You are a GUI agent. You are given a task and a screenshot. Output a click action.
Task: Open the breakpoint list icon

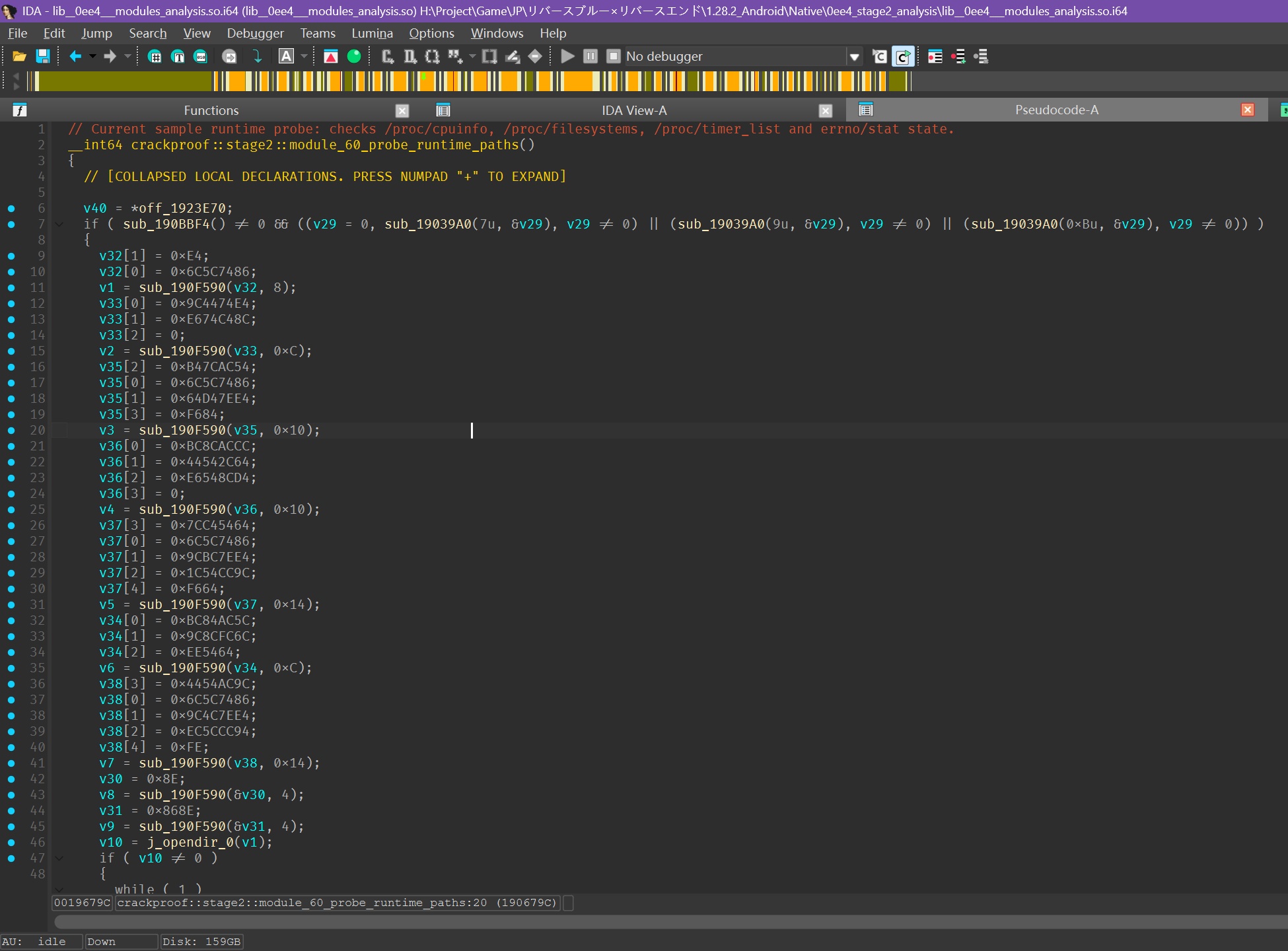tap(935, 57)
